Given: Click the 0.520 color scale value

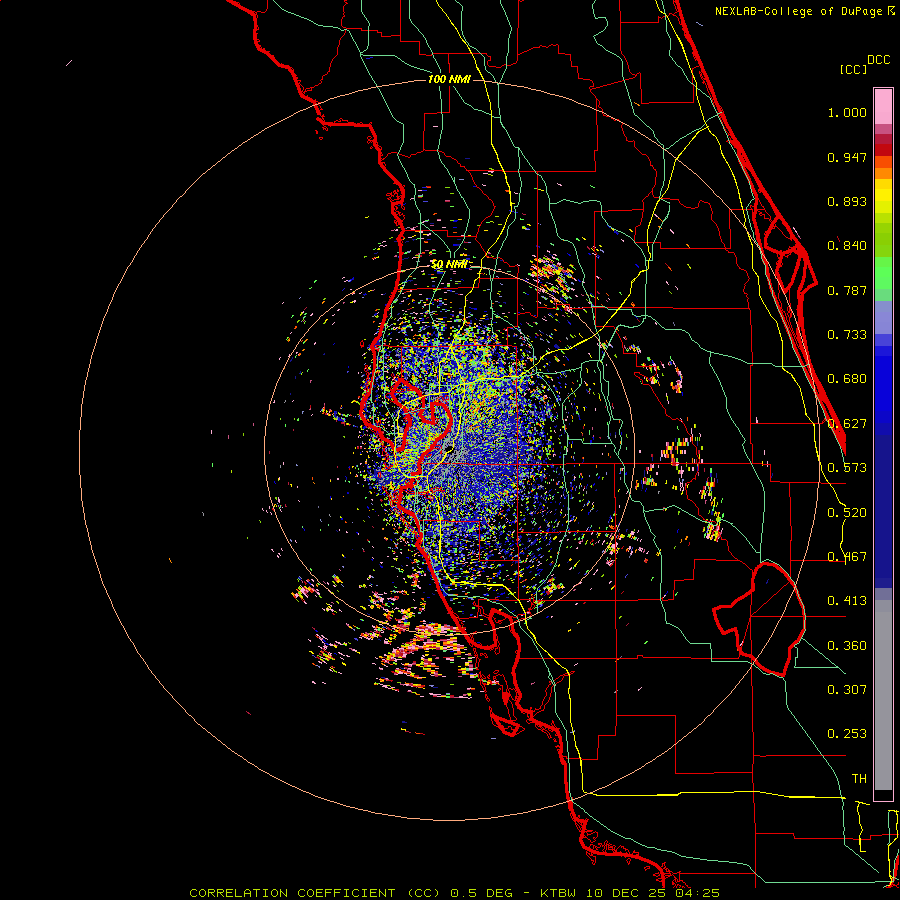Looking at the screenshot, I should pyautogui.click(x=847, y=513).
